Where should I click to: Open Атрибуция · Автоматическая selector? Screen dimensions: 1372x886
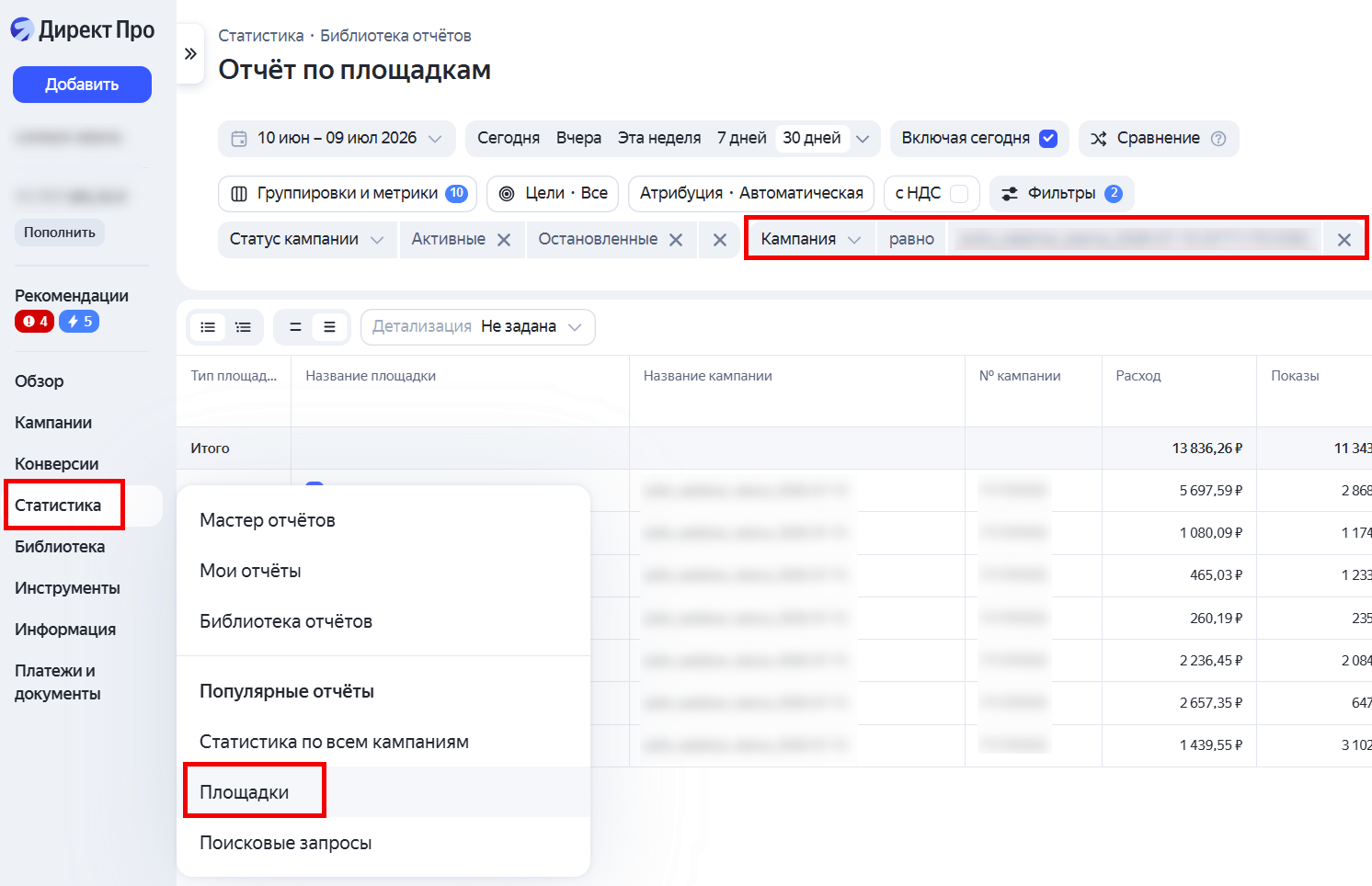click(751, 194)
